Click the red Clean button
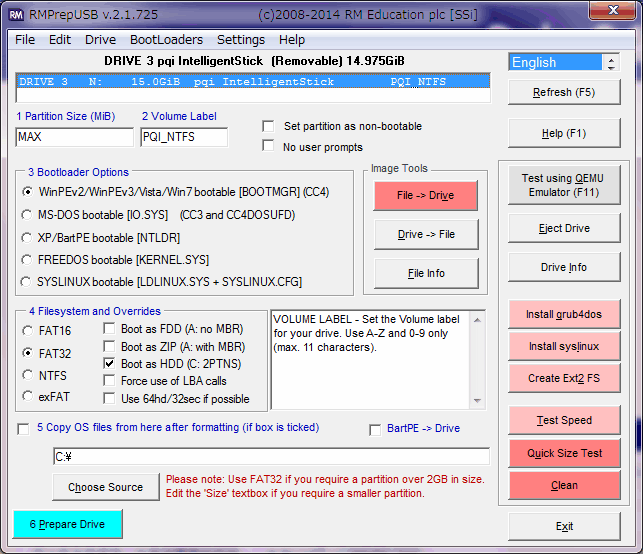Viewport: 643px width, 554px height. (x=564, y=485)
